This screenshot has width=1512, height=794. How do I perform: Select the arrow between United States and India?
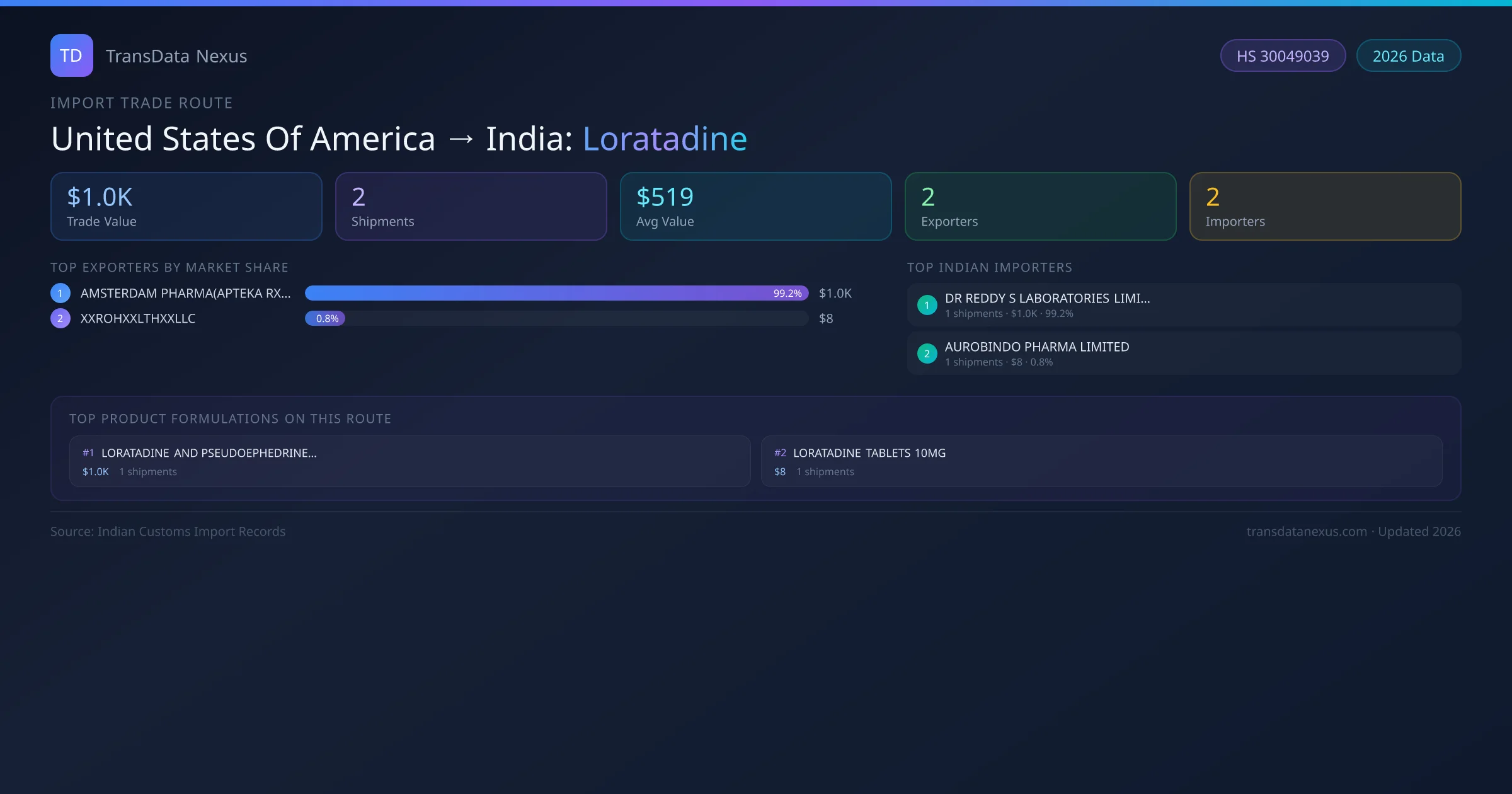[461, 139]
